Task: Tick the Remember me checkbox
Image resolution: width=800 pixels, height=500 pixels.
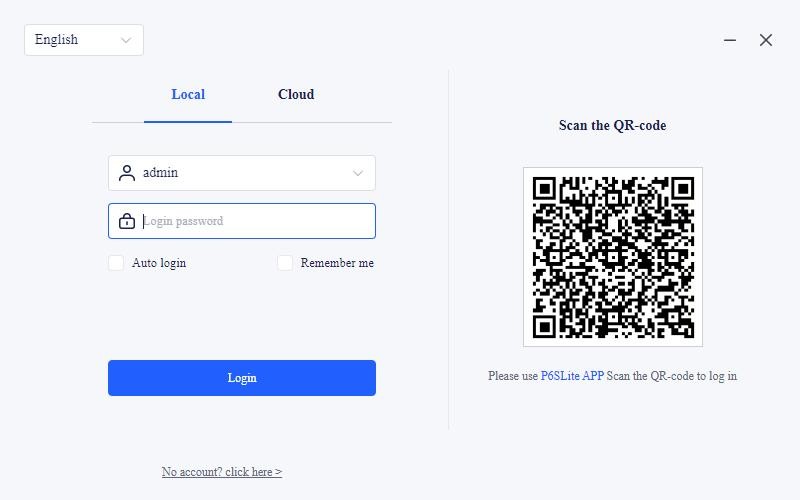Action: (285, 263)
